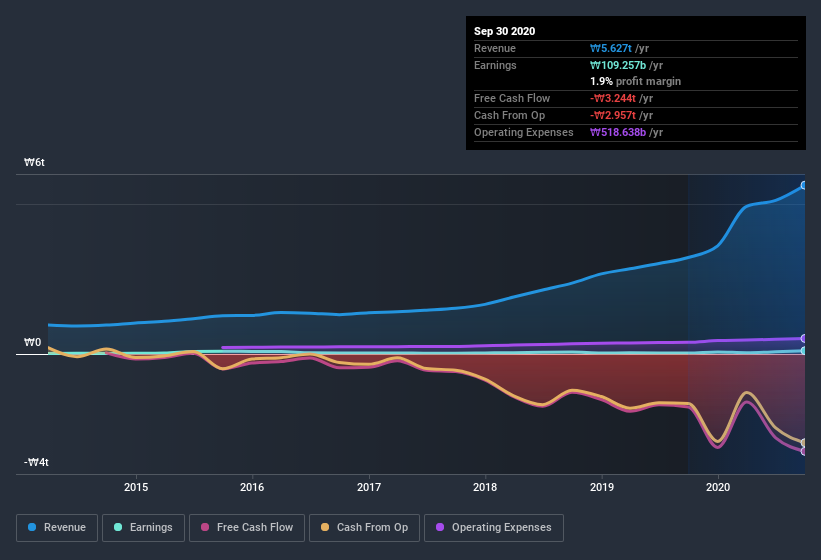Click the purple Operating Expenses end-point marker

coord(803,338)
